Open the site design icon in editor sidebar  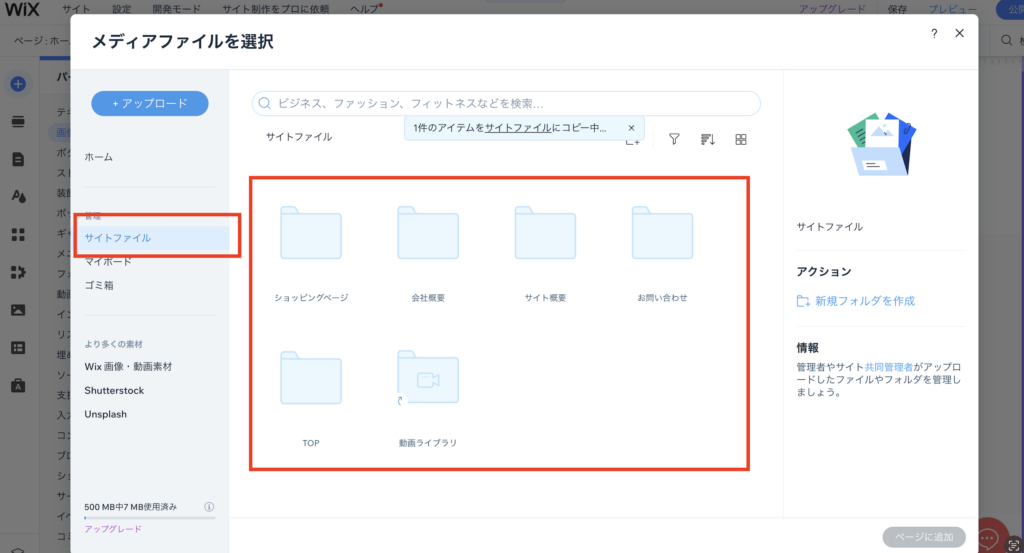pos(18,197)
